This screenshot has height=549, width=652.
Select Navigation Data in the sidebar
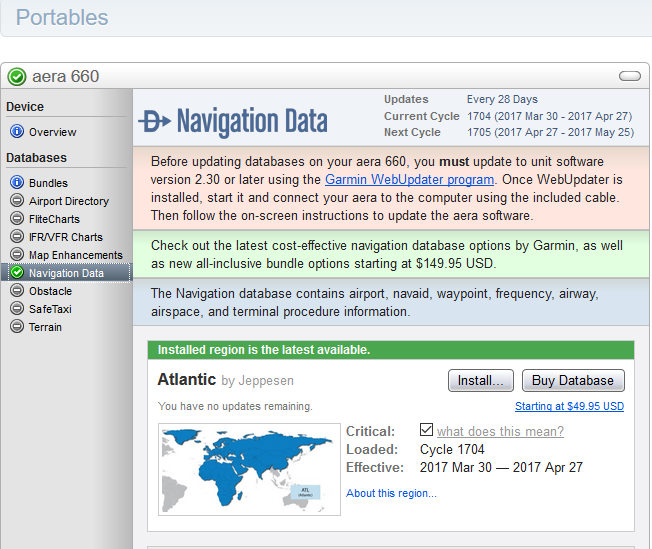[x=66, y=273]
